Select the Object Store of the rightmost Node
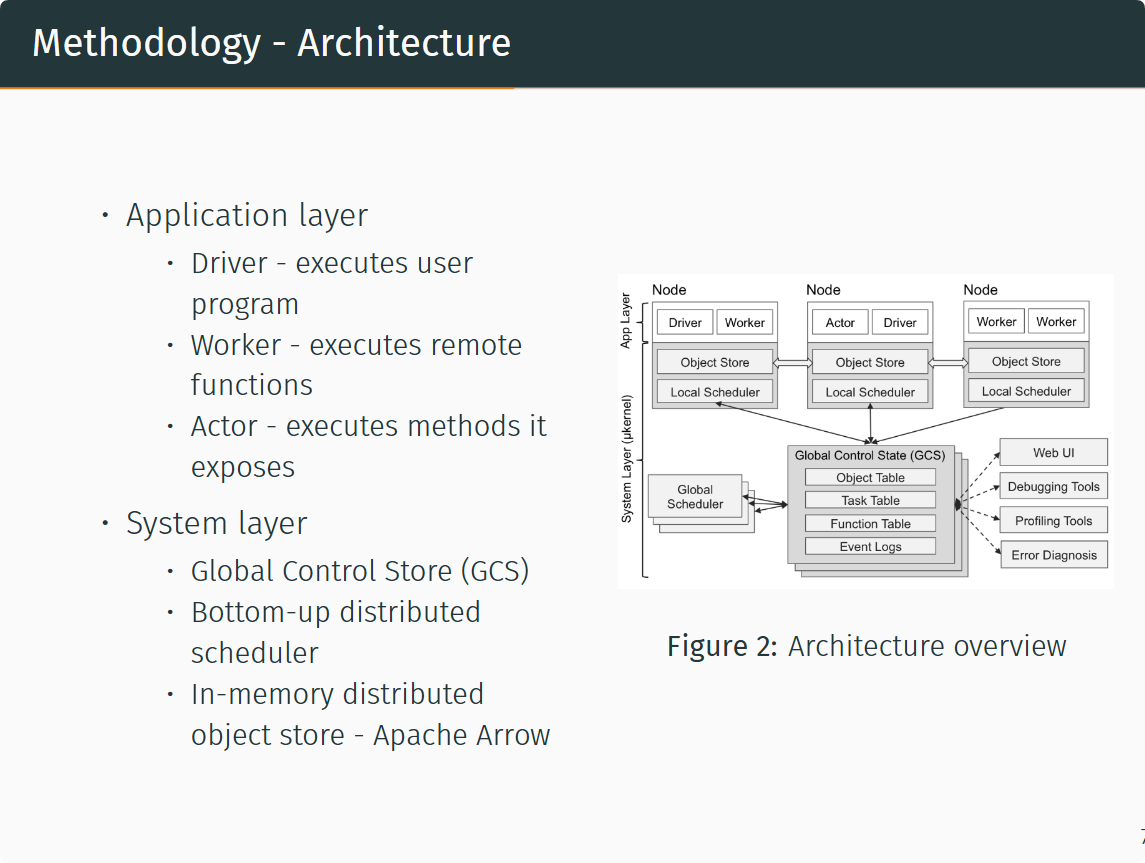This screenshot has width=1145, height=863. (x=1026, y=360)
